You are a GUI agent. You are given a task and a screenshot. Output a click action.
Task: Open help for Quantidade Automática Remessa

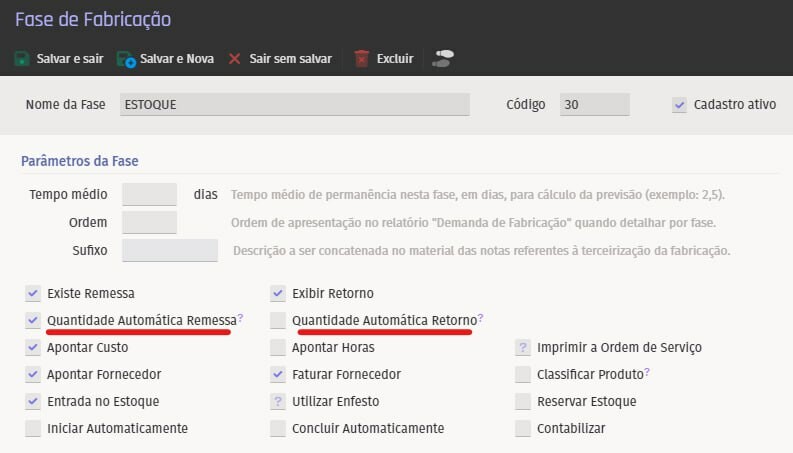(x=241, y=319)
